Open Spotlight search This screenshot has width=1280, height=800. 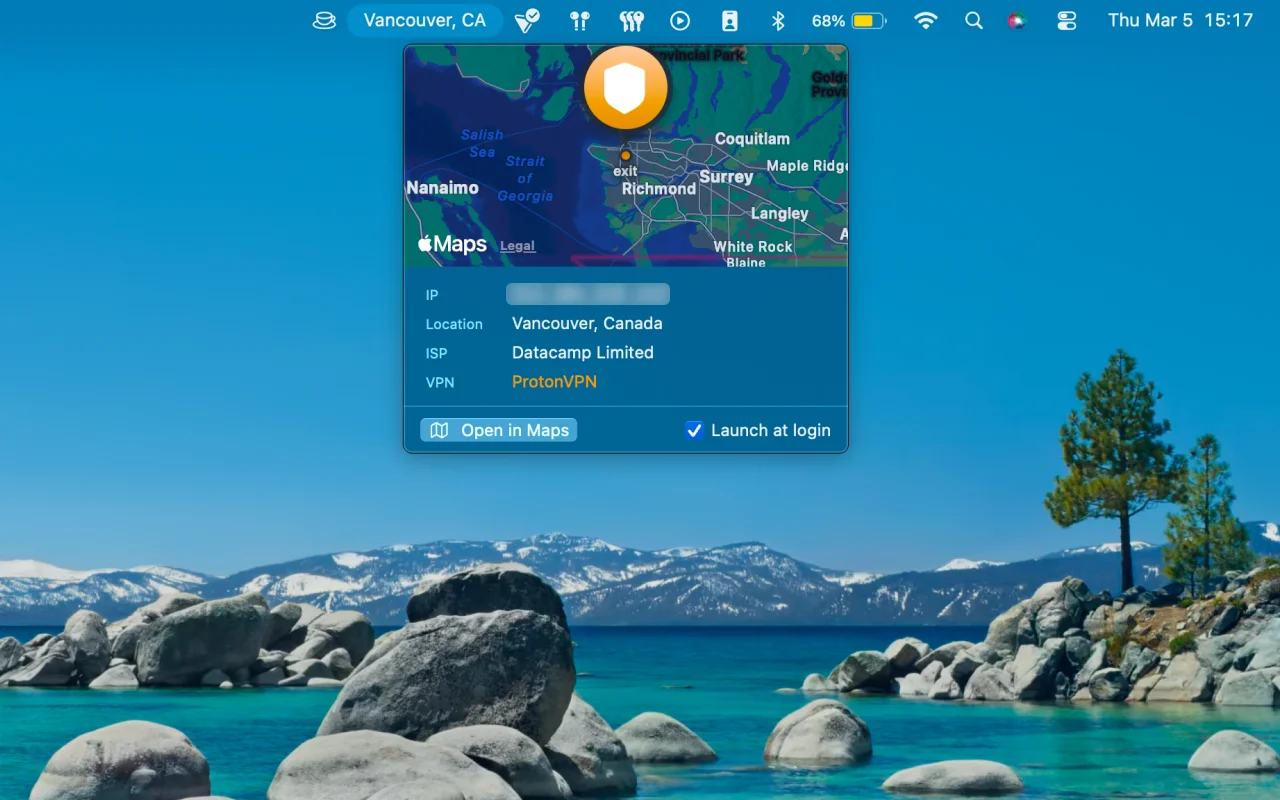(x=973, y=20)
